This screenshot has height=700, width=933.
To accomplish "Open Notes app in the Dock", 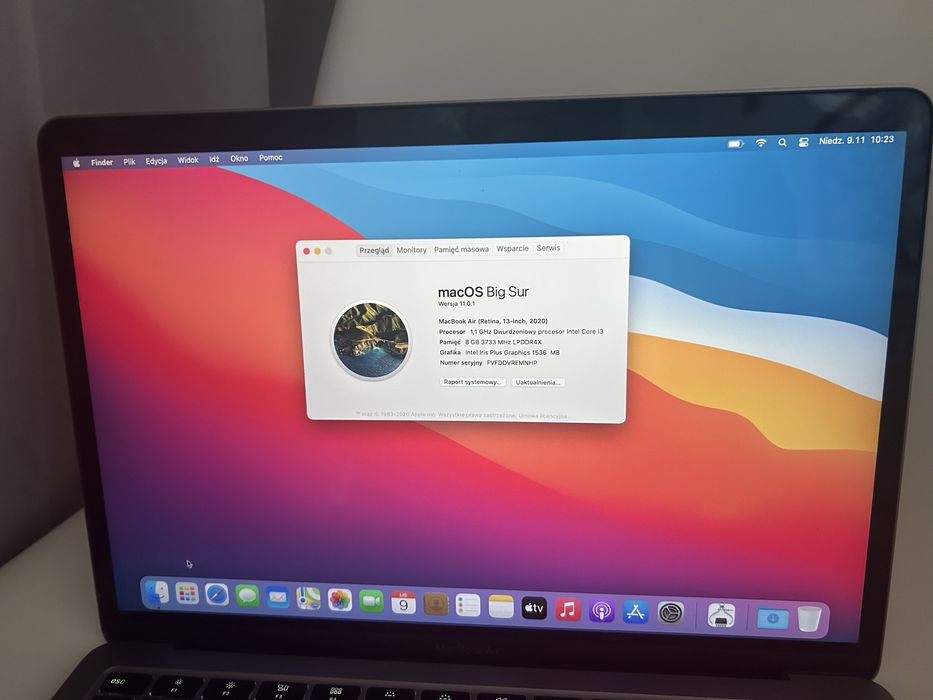I will (501, 607).
